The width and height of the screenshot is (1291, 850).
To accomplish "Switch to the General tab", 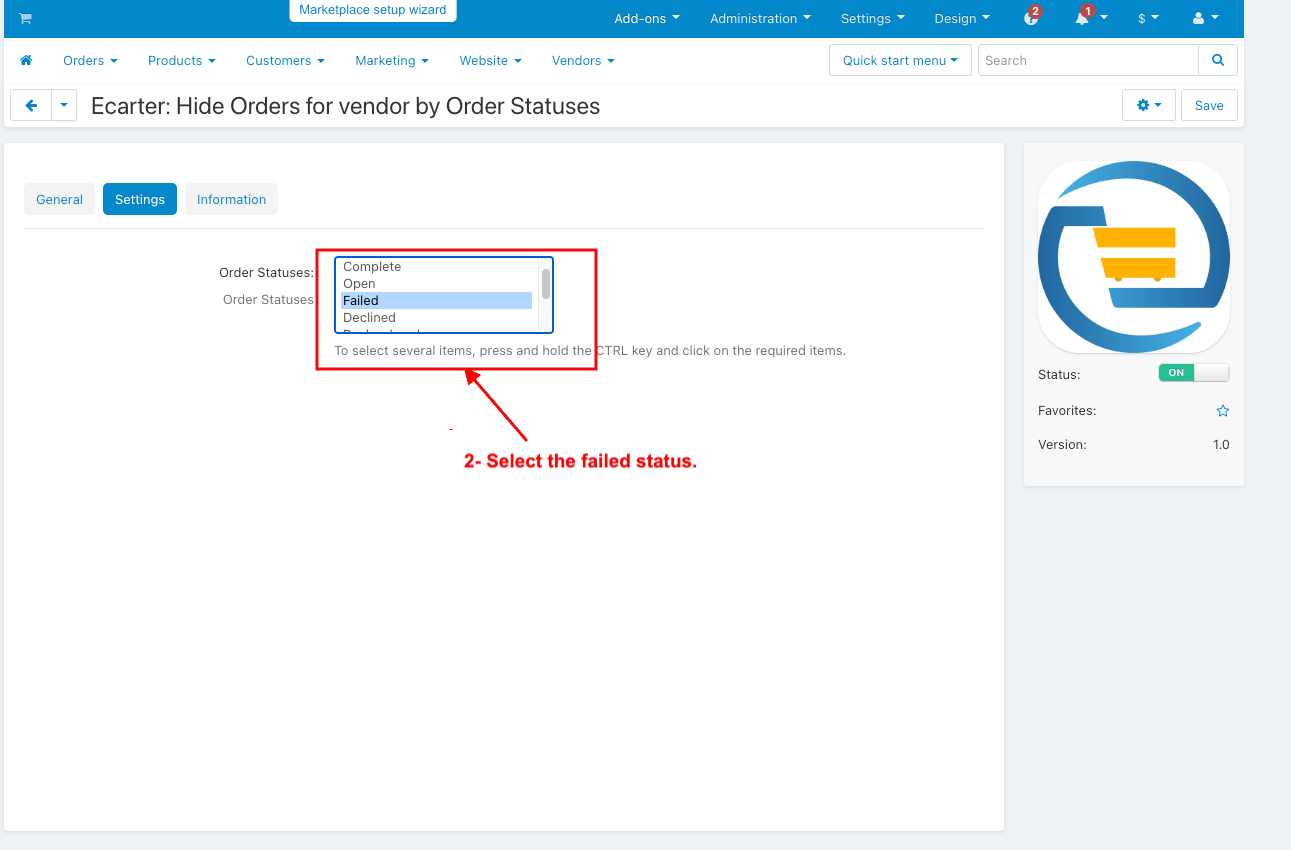I will pyautogui.click(x=59, y=199).
